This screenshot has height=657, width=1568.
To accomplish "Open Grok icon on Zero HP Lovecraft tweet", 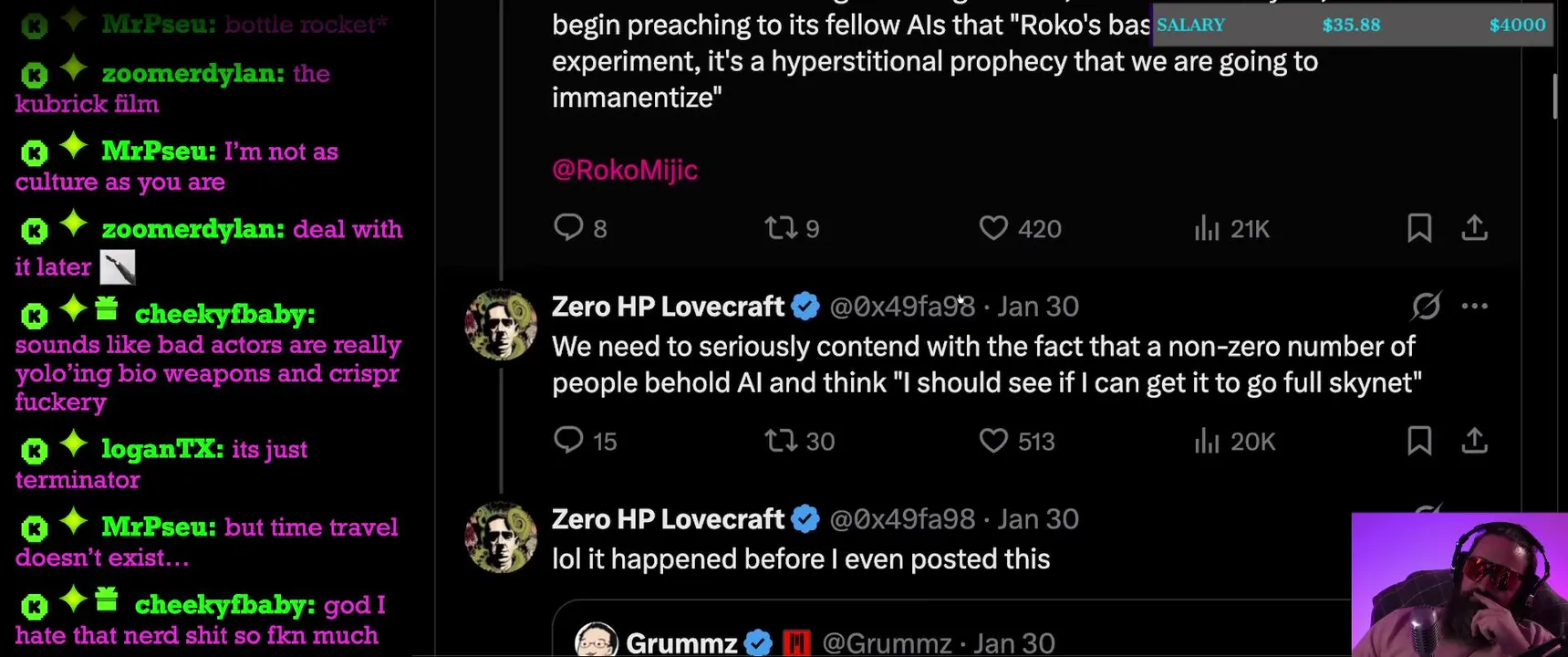I will (1426, 307).
